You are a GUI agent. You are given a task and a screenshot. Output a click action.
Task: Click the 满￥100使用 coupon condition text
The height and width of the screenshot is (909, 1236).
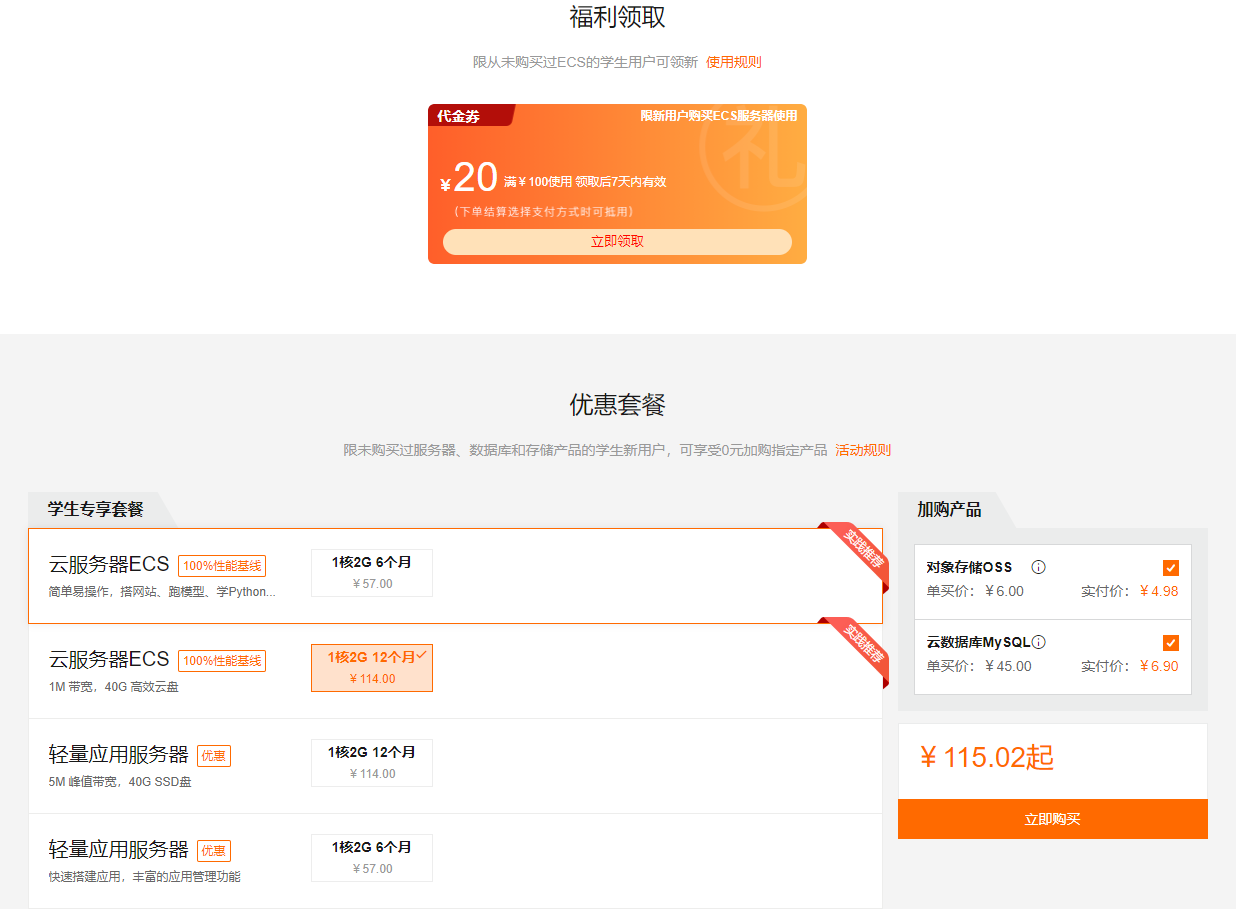(x=538, y=182)
